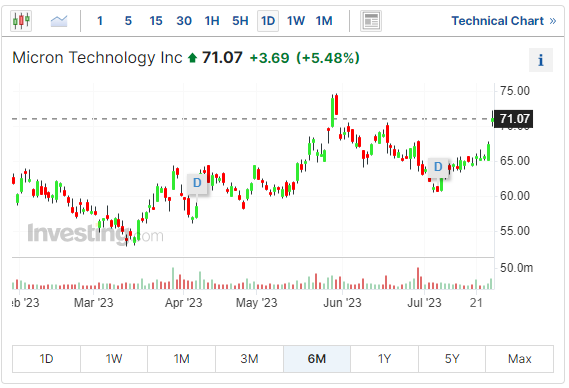Open the chart news layout icon
This screenshot has height=388, width=569.
371,21
